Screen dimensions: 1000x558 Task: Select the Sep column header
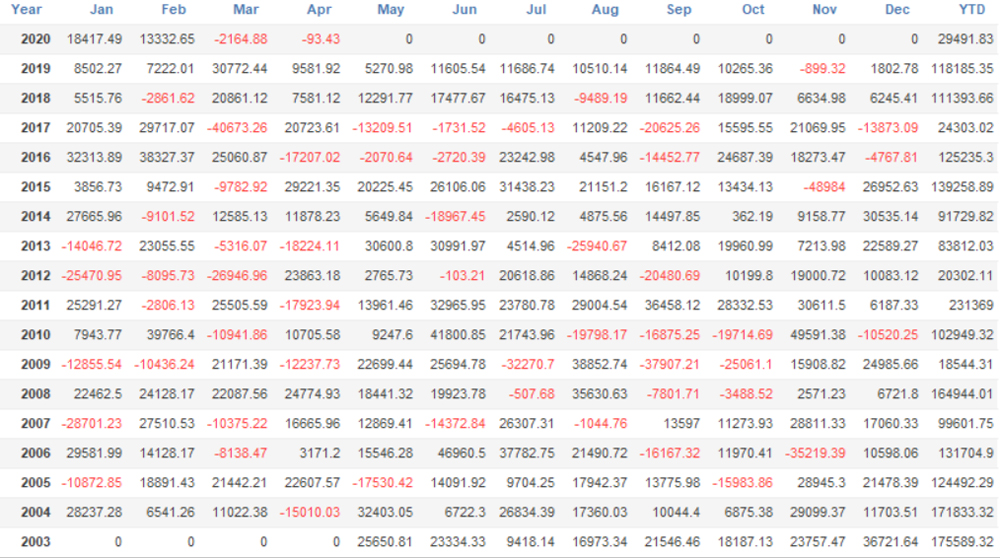coord(679,10)
